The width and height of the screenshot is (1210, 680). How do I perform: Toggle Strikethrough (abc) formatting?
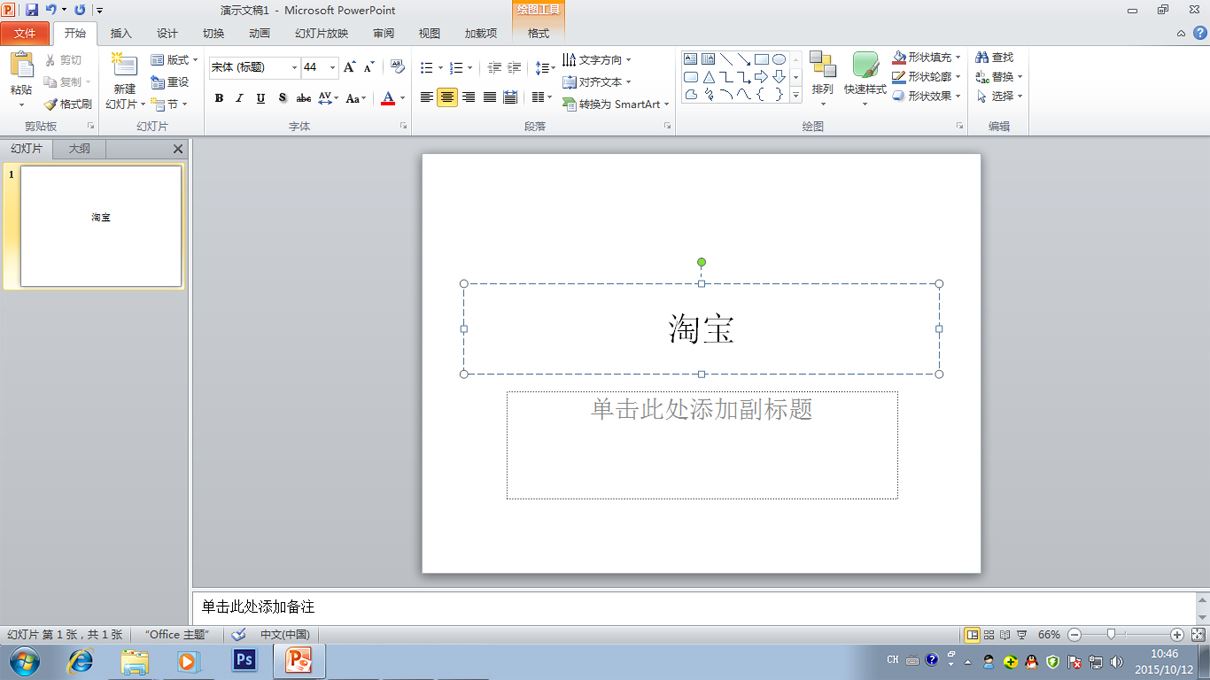point(303,98)
